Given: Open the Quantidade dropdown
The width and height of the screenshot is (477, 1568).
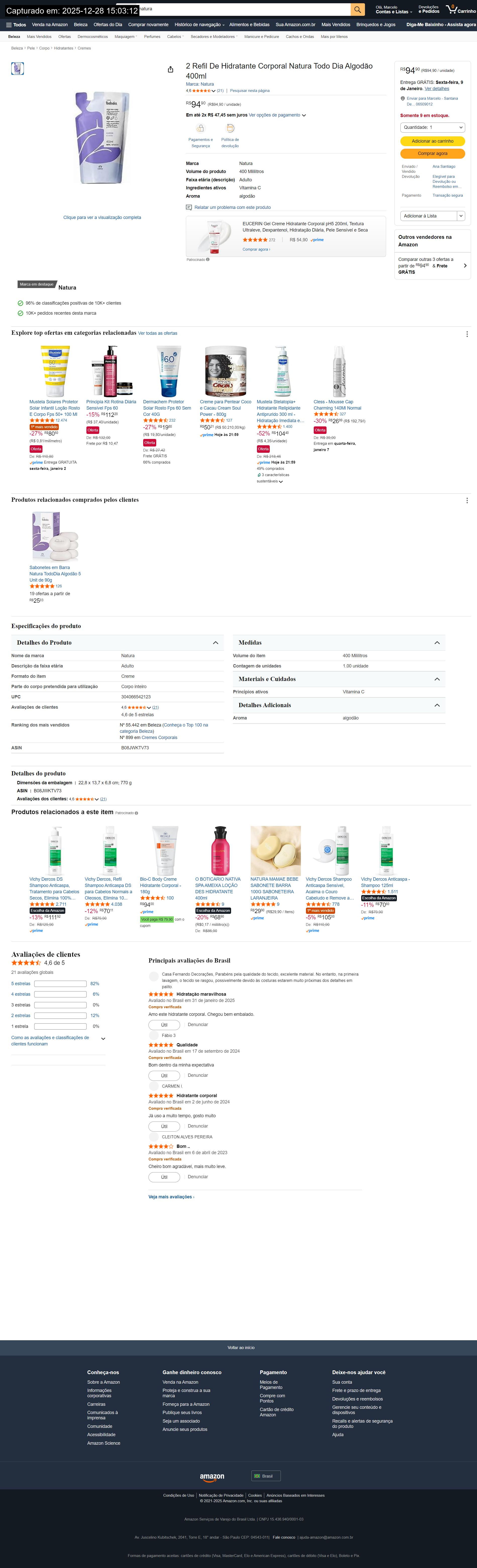Looking at the screenshot, I should [433, 127].
